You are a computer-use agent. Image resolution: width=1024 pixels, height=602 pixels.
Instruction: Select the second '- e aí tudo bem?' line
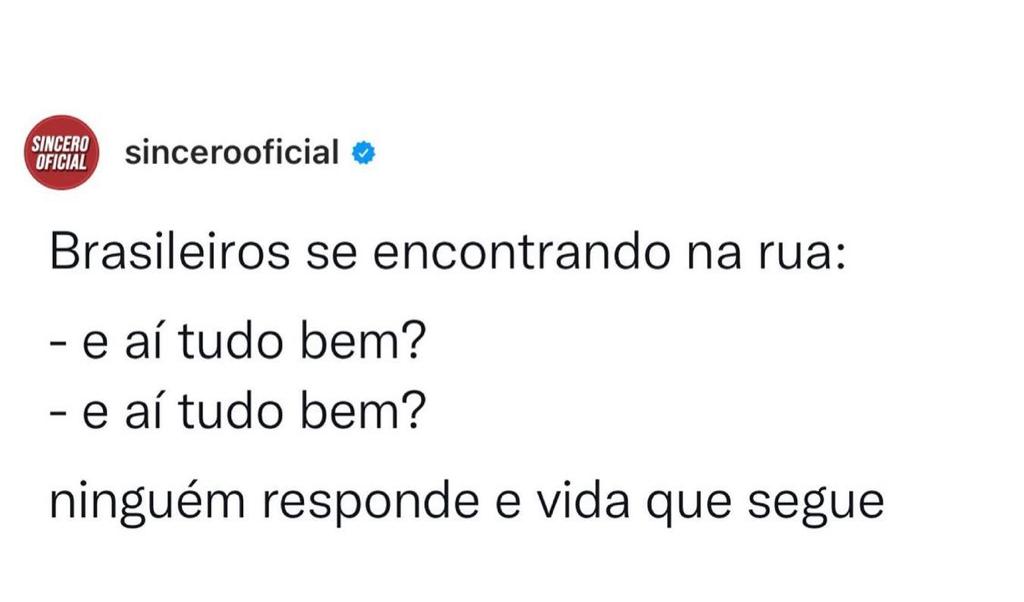click(238, 410)
